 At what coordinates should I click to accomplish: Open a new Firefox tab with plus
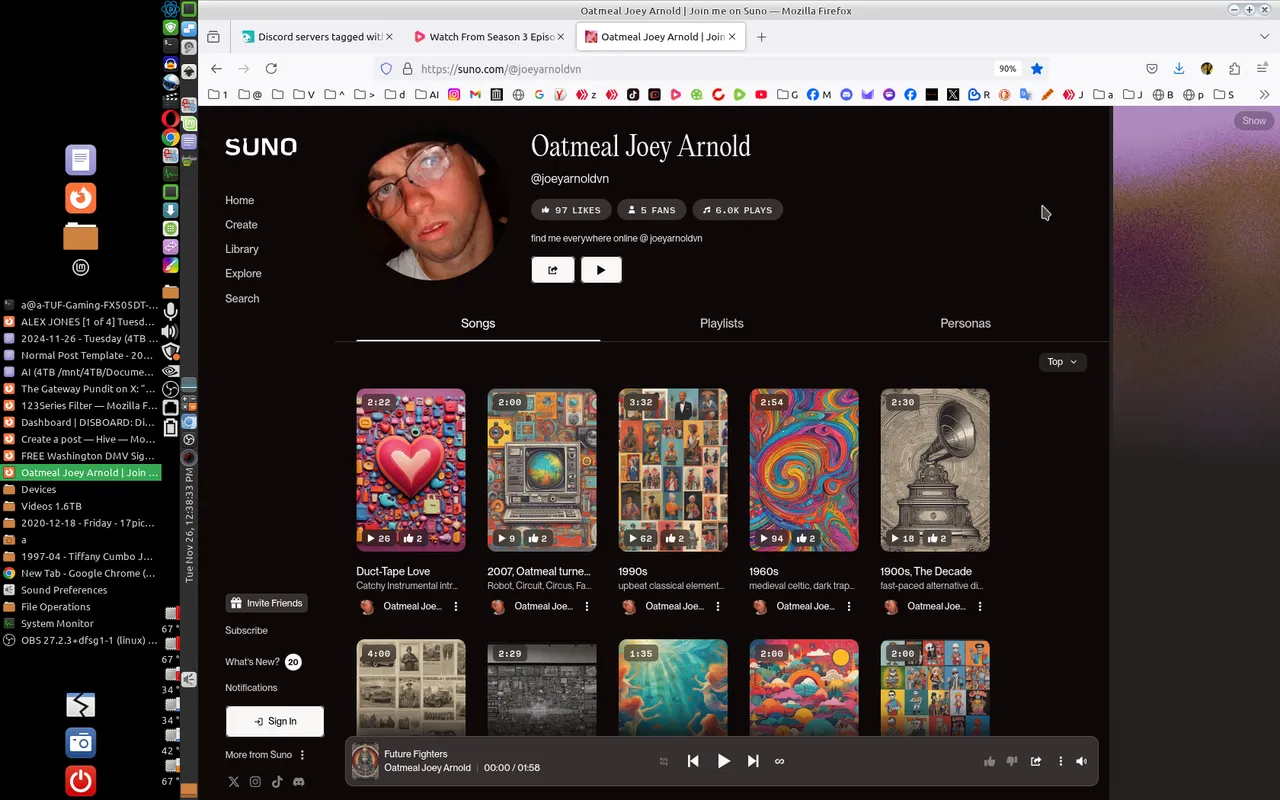point(762,37)
